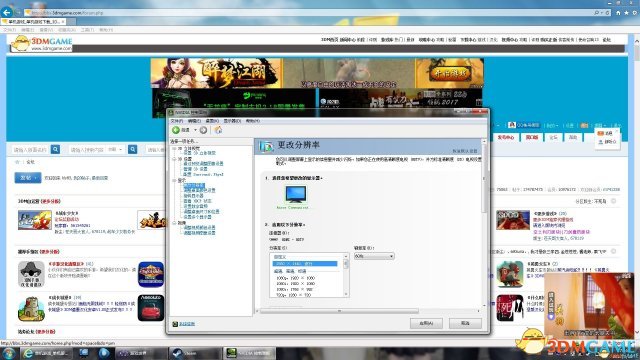Open the Back button history dropdown arrow

tap(195, 130)
